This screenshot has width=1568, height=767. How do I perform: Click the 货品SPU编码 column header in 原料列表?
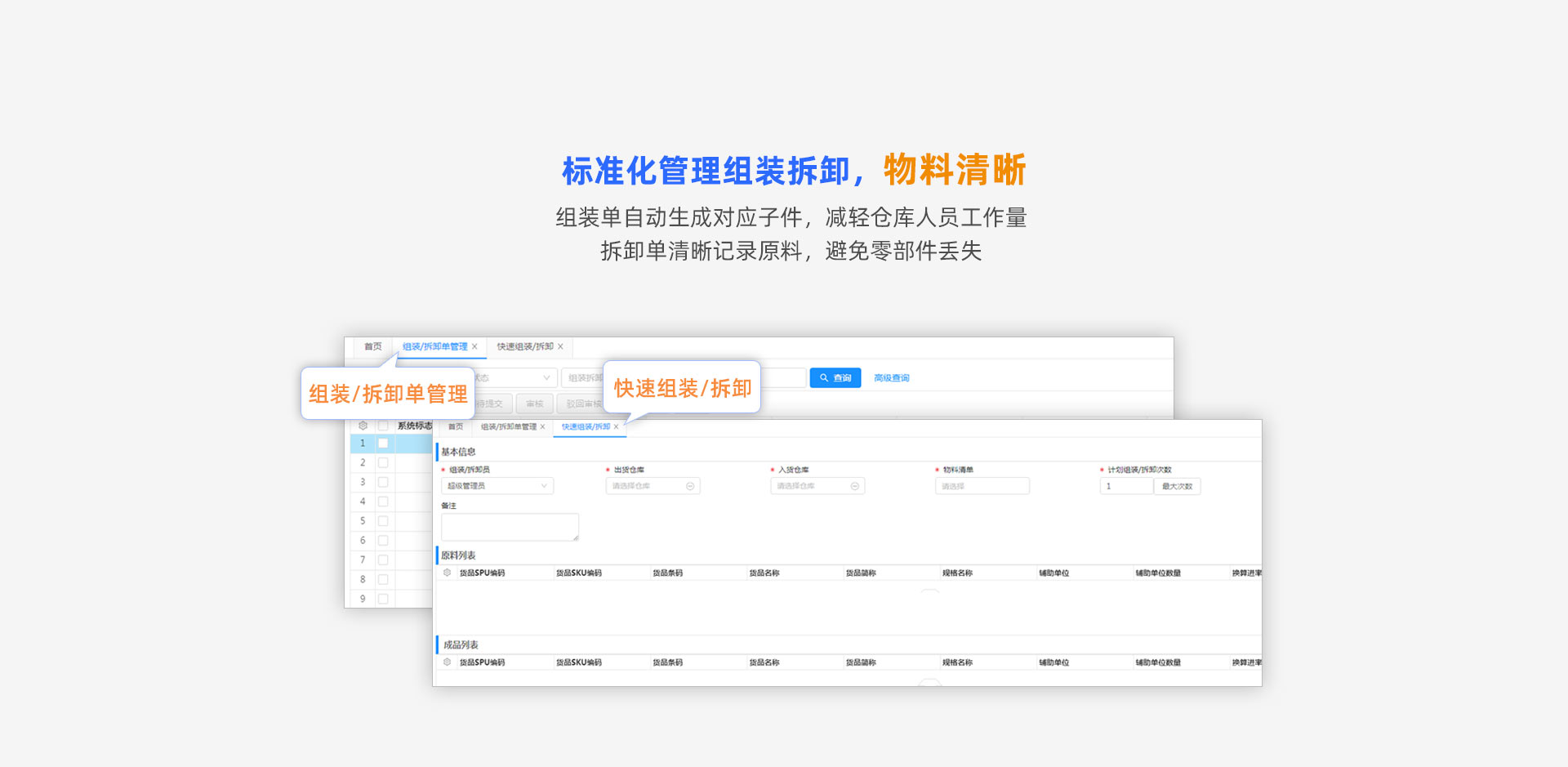click(482, 573)
